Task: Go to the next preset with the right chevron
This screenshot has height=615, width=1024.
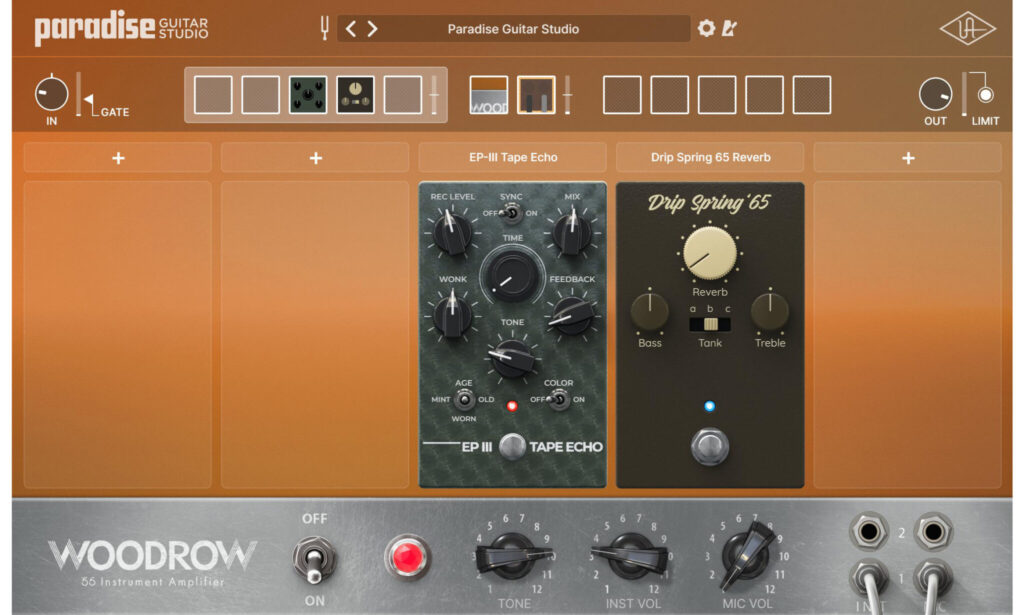Action: [x=372, y=29]
